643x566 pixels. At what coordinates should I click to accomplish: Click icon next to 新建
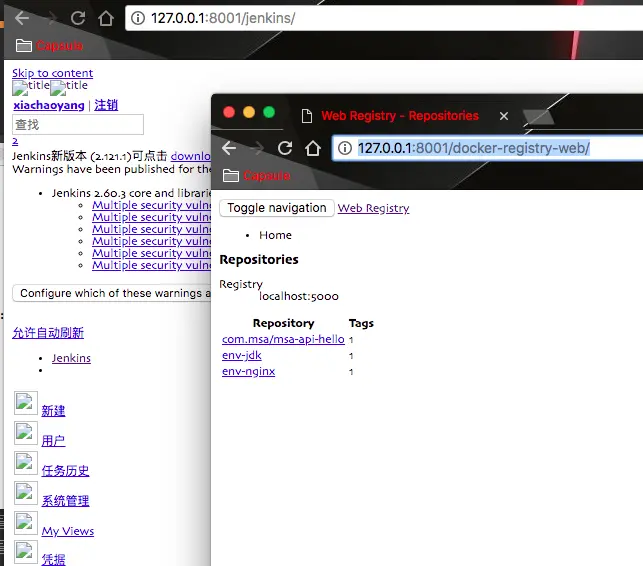26,403
